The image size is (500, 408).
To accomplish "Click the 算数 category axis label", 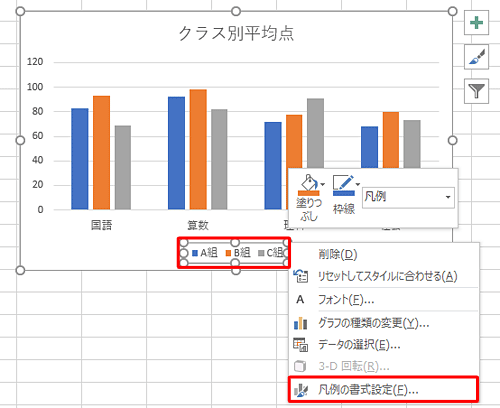I will 198,225.
